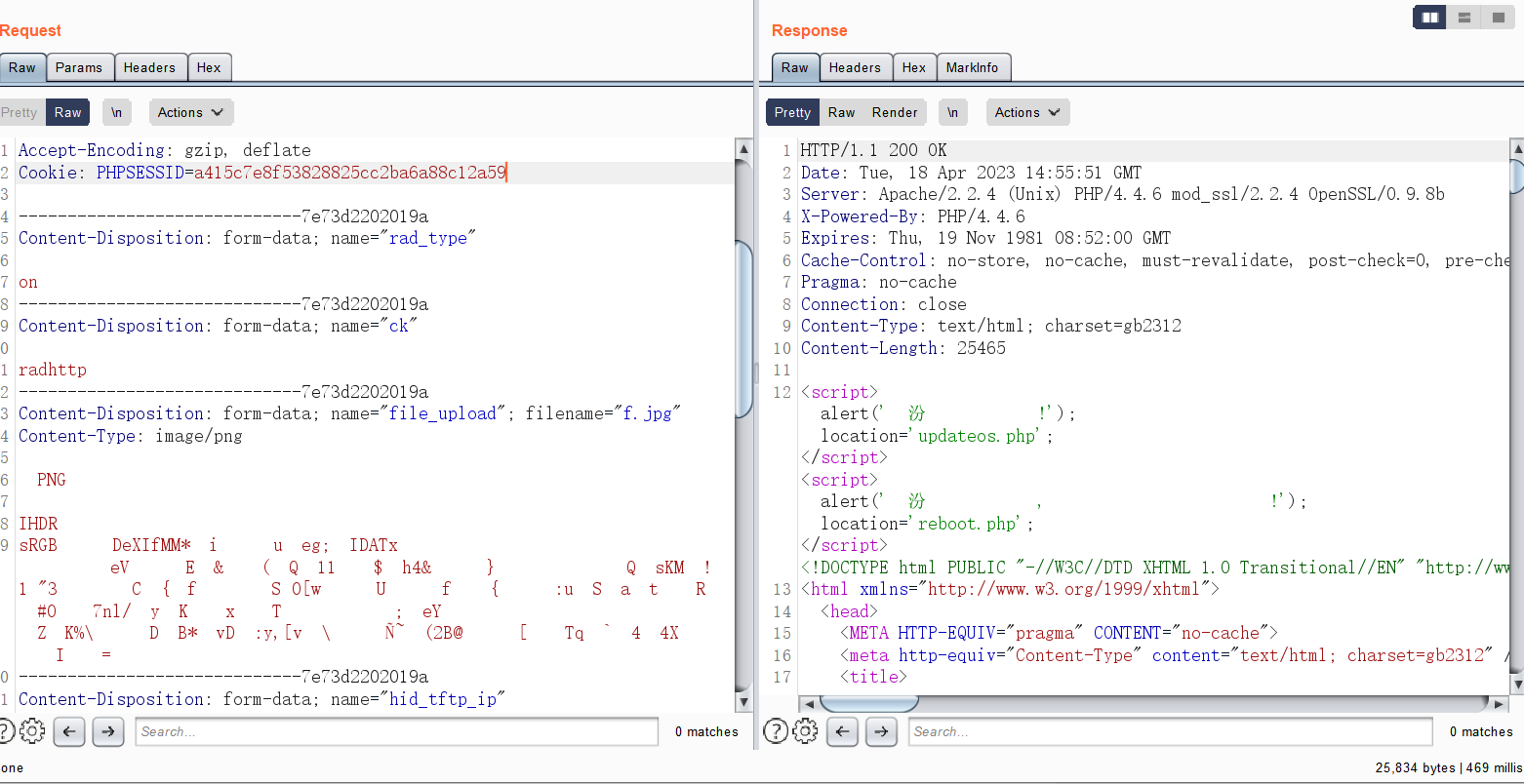1524x784 pixels.
Task: Go to previous match in Response panel
Action: 842,731
